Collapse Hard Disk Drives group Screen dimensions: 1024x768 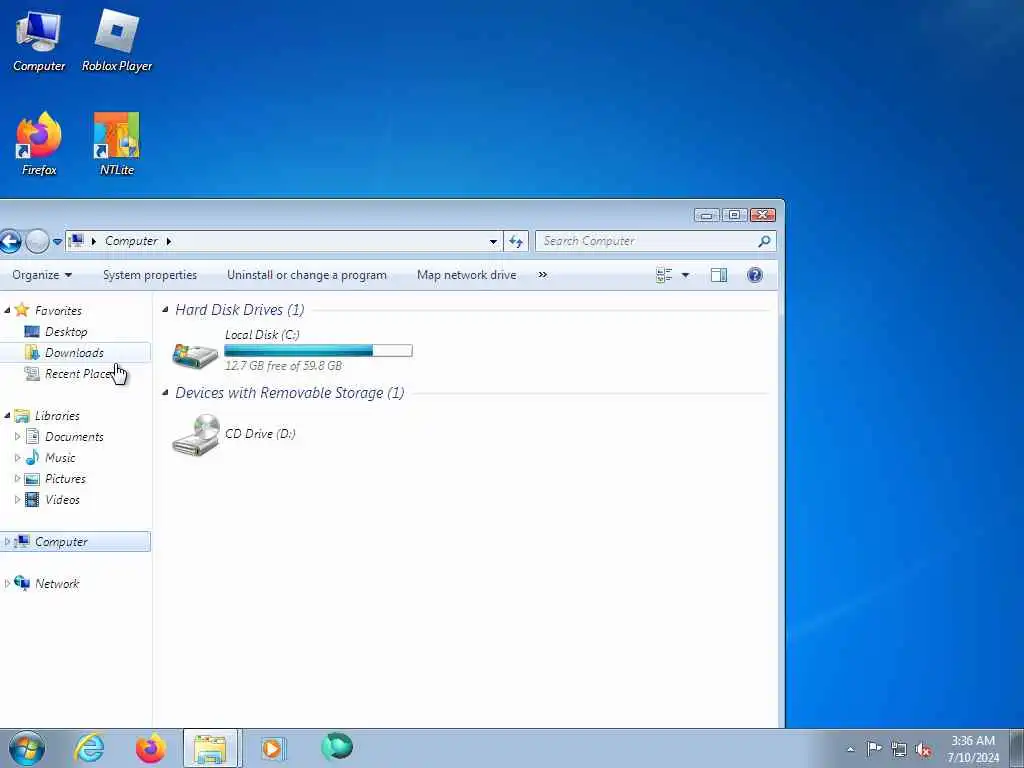[165, 310]
